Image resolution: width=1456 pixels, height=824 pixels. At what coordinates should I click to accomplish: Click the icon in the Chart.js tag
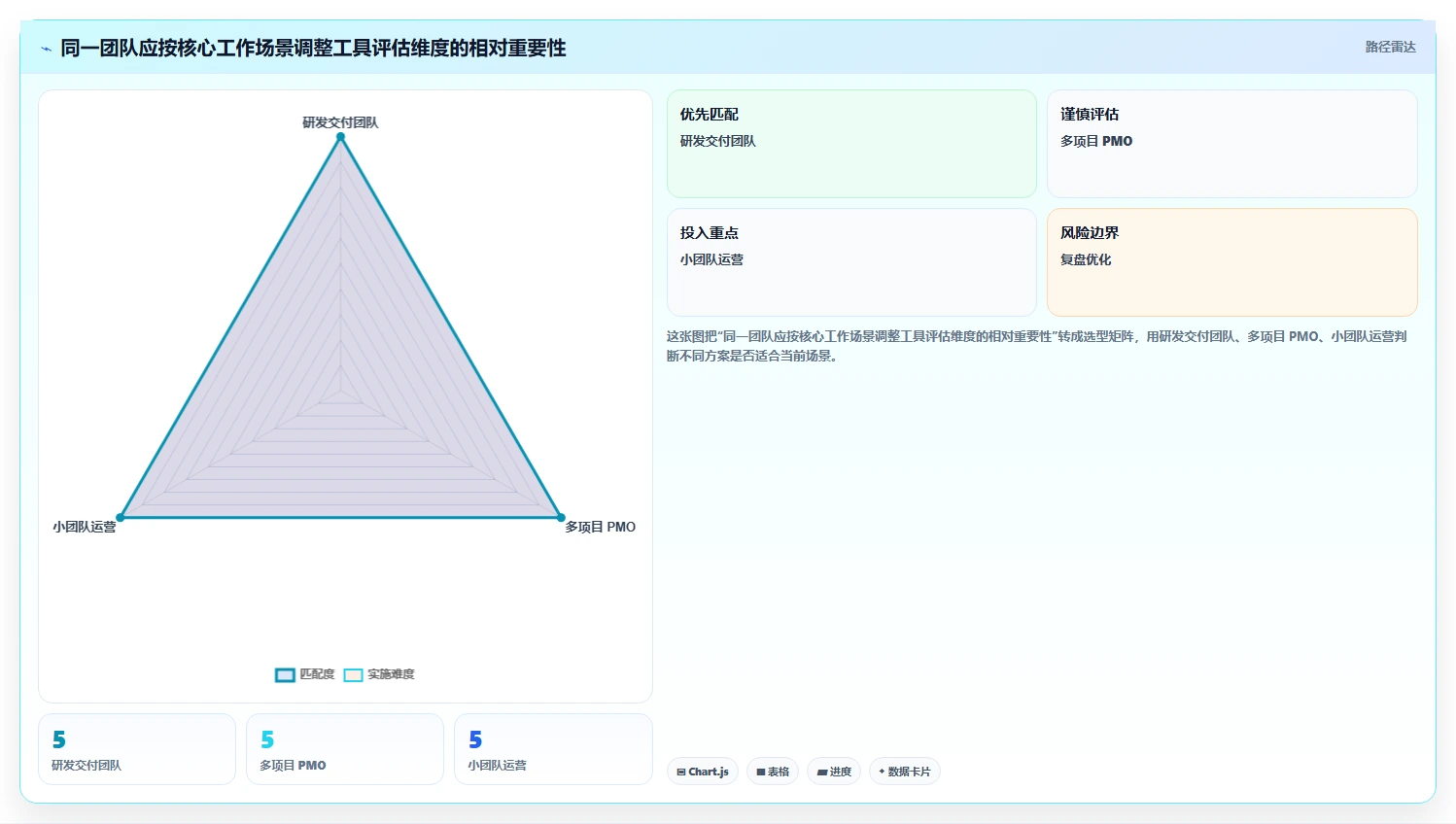point(681,772)
